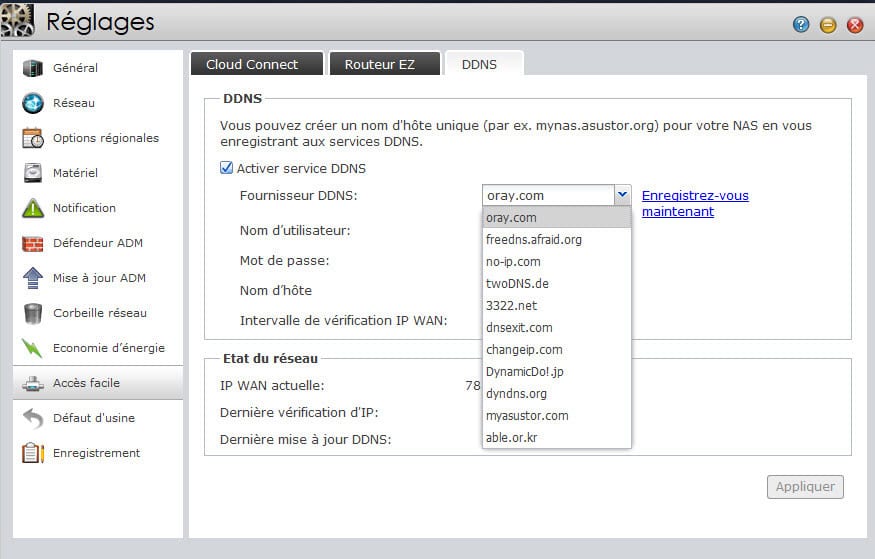Select the Défendeur ADM firewall icon

[x=32, y=243]
